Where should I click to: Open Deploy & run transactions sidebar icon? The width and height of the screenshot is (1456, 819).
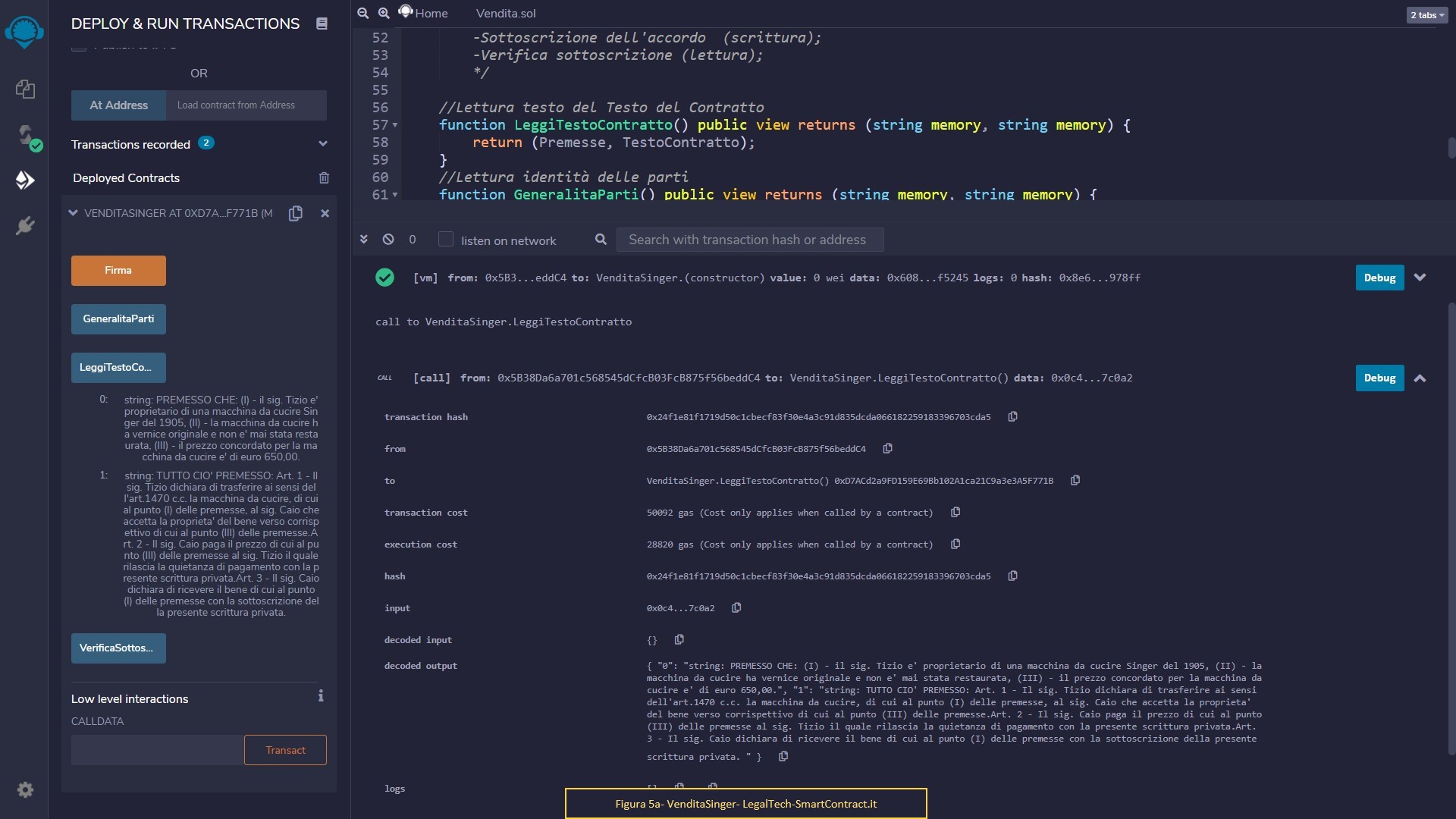coord(25,180)
